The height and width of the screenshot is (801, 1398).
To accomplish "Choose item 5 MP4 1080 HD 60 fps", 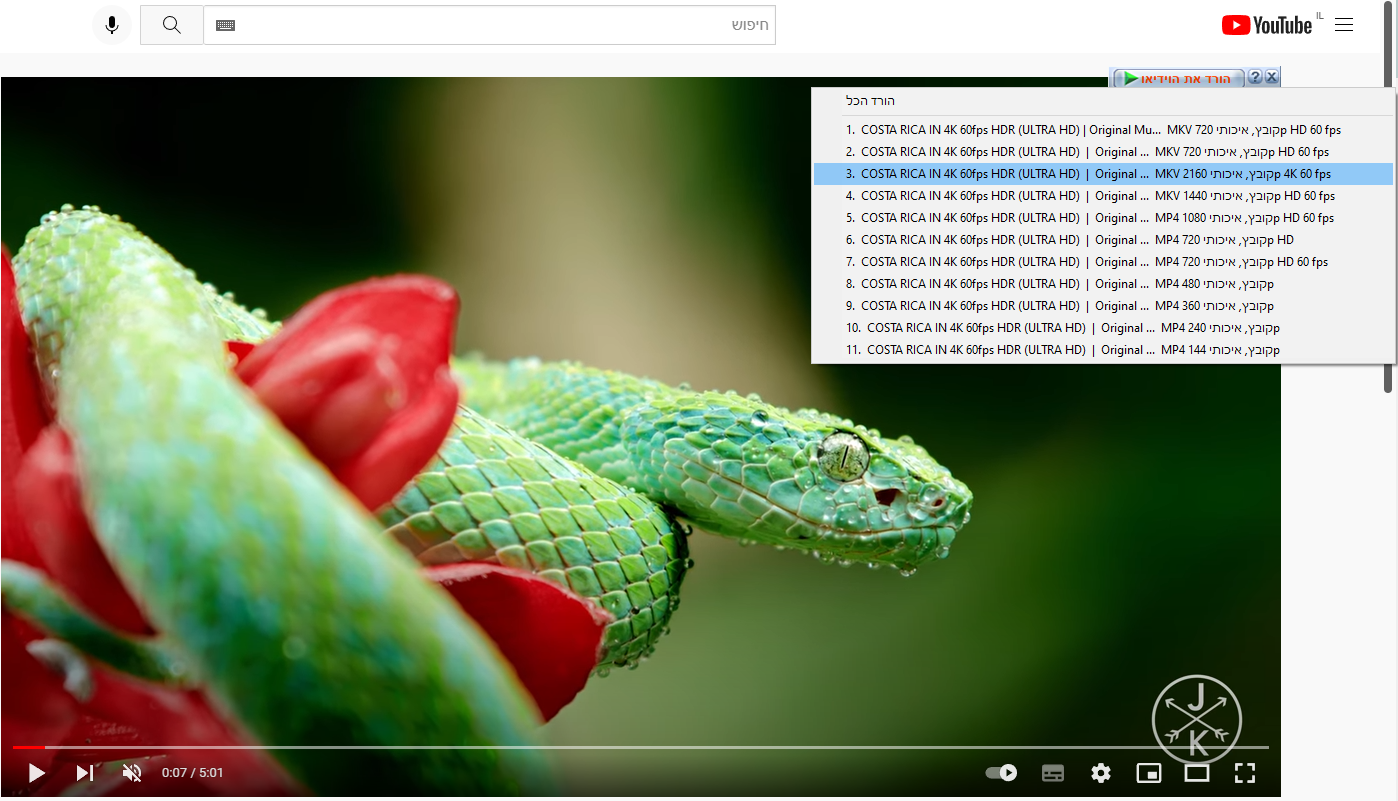I will click(x=1102, y=218).
